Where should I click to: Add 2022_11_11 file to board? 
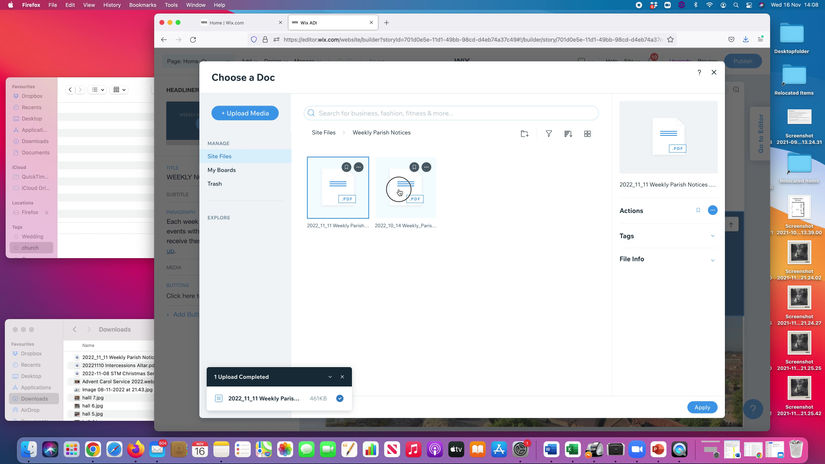tap(346, 167)
